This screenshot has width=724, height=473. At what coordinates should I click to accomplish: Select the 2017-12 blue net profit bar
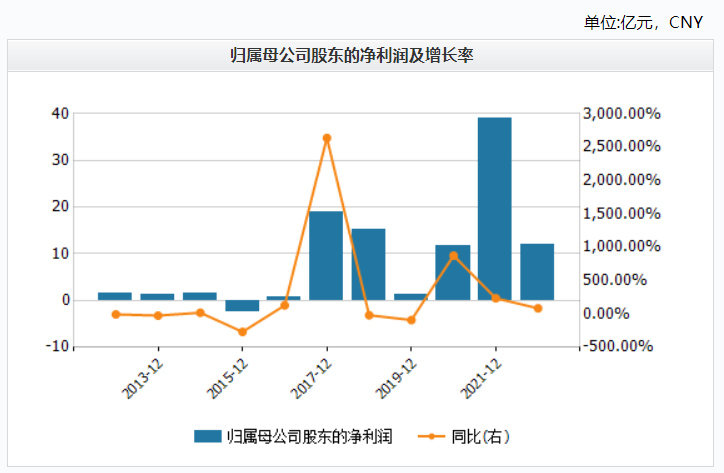coord(326,255)
